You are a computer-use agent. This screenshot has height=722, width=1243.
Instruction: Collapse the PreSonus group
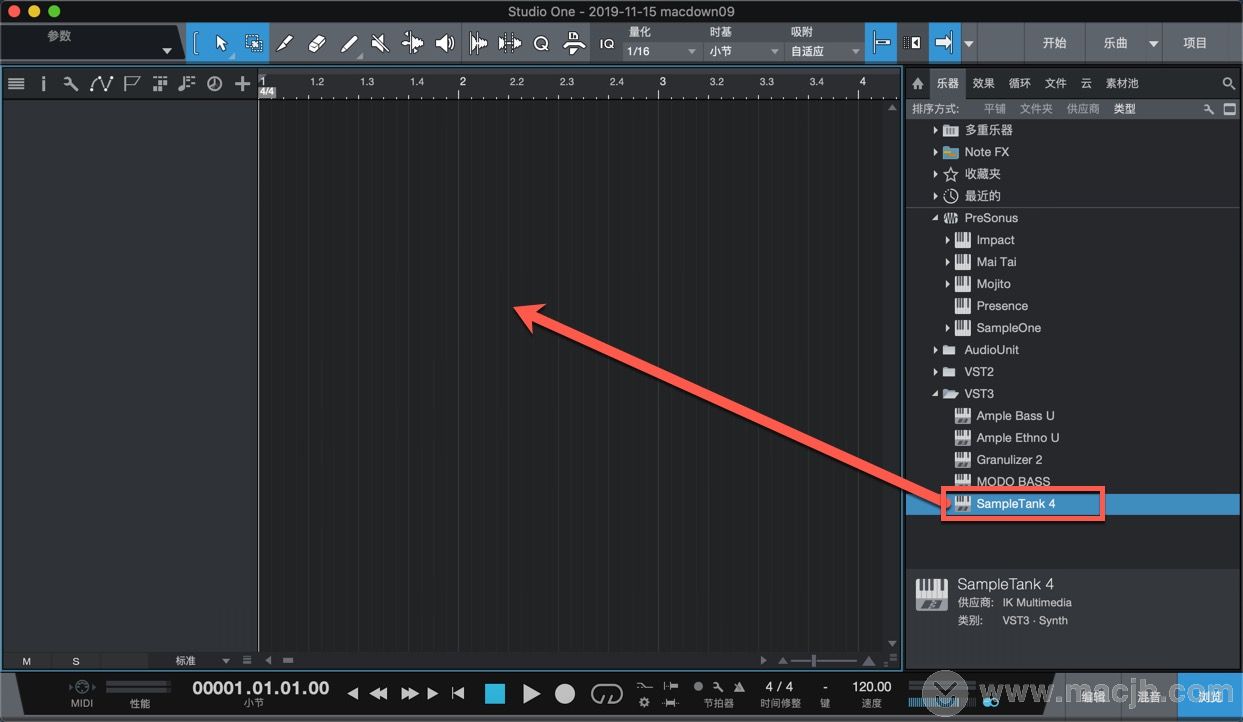point(936,218)
